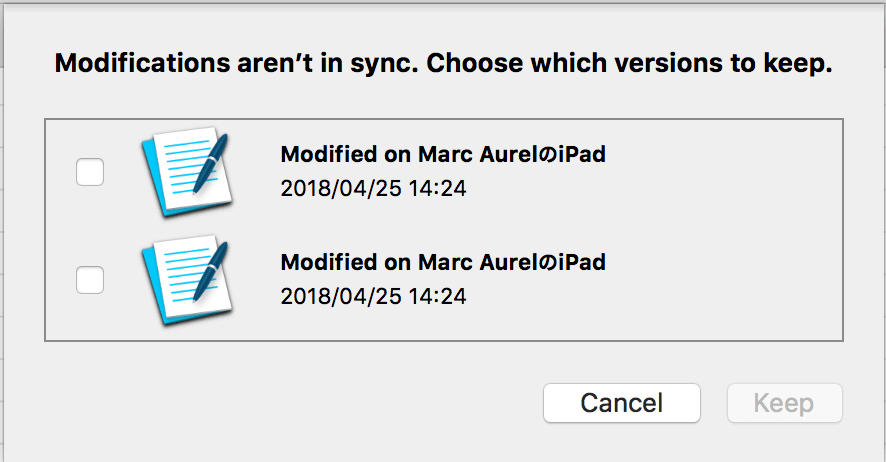The height and width of the screenshot is (462, 886).
Task: Click the second row's 2018/04/25 14:24 timestamp
Action: (373, 297)
